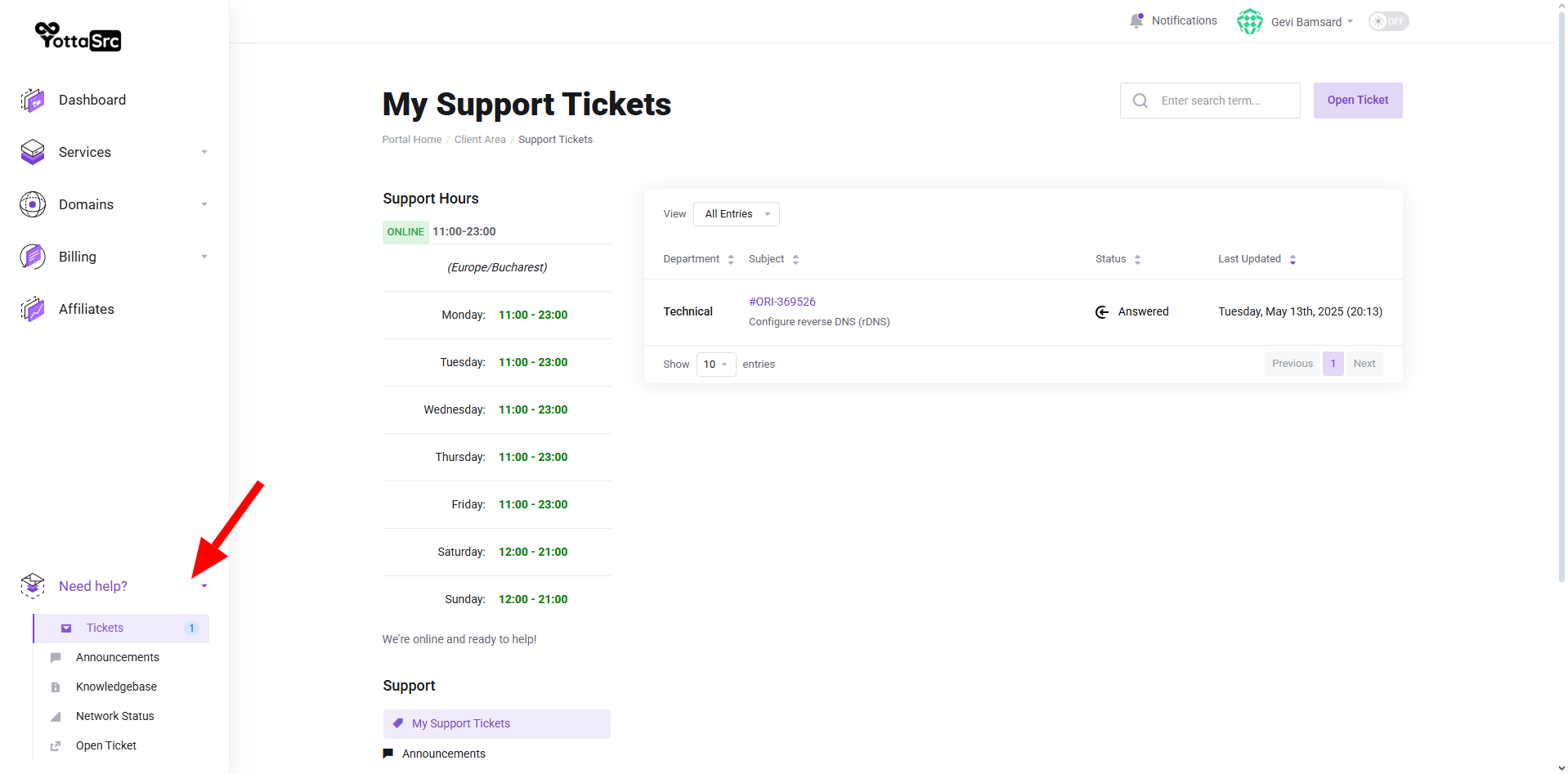Click the Tuesday, May 13th, 2025 date cell

pyautogui.click(x=1300, y=312)
